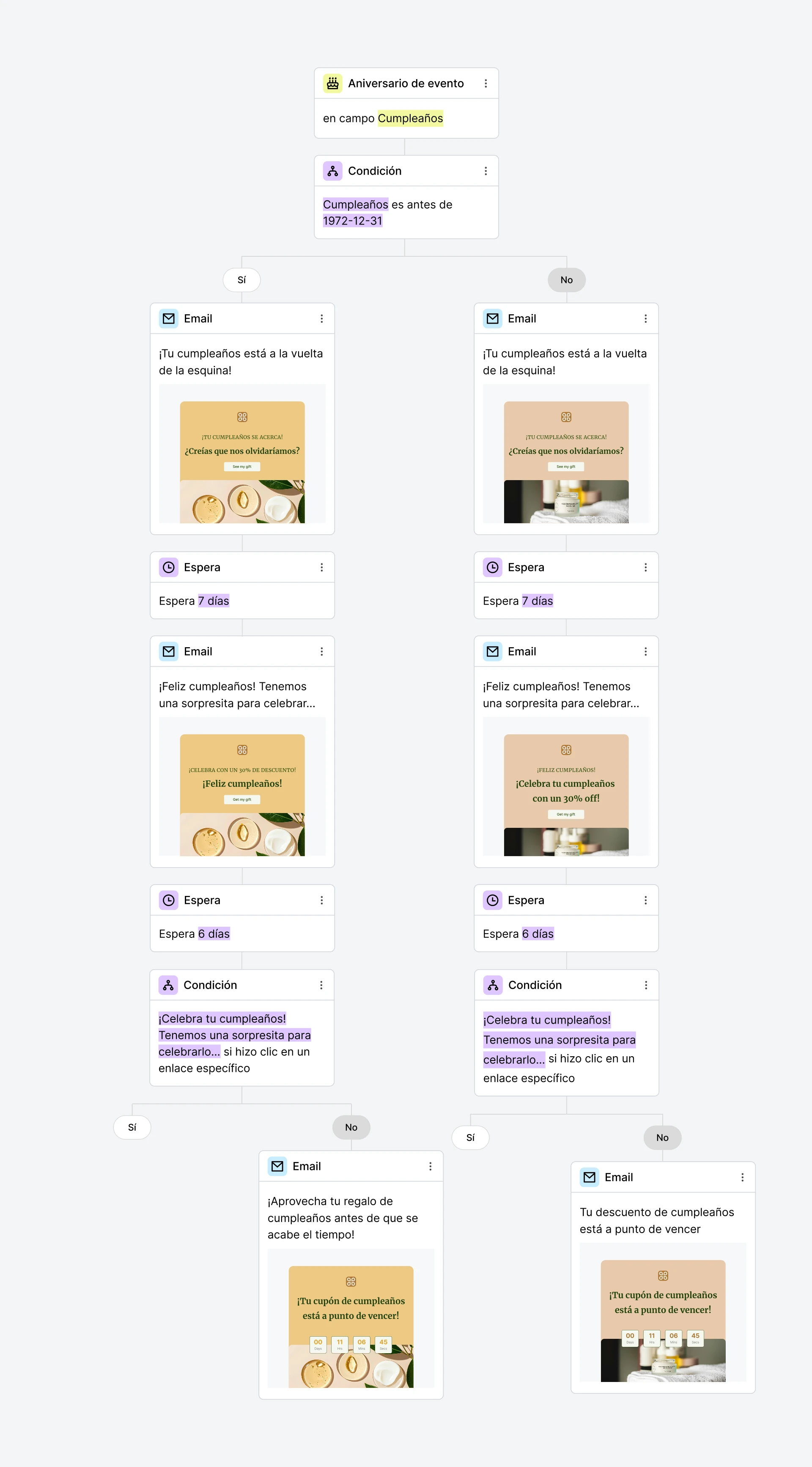Click the 1972-12-31 date value
This screenshot has height=1467, width=812.
pyautogui.click(x=352, y=221)
